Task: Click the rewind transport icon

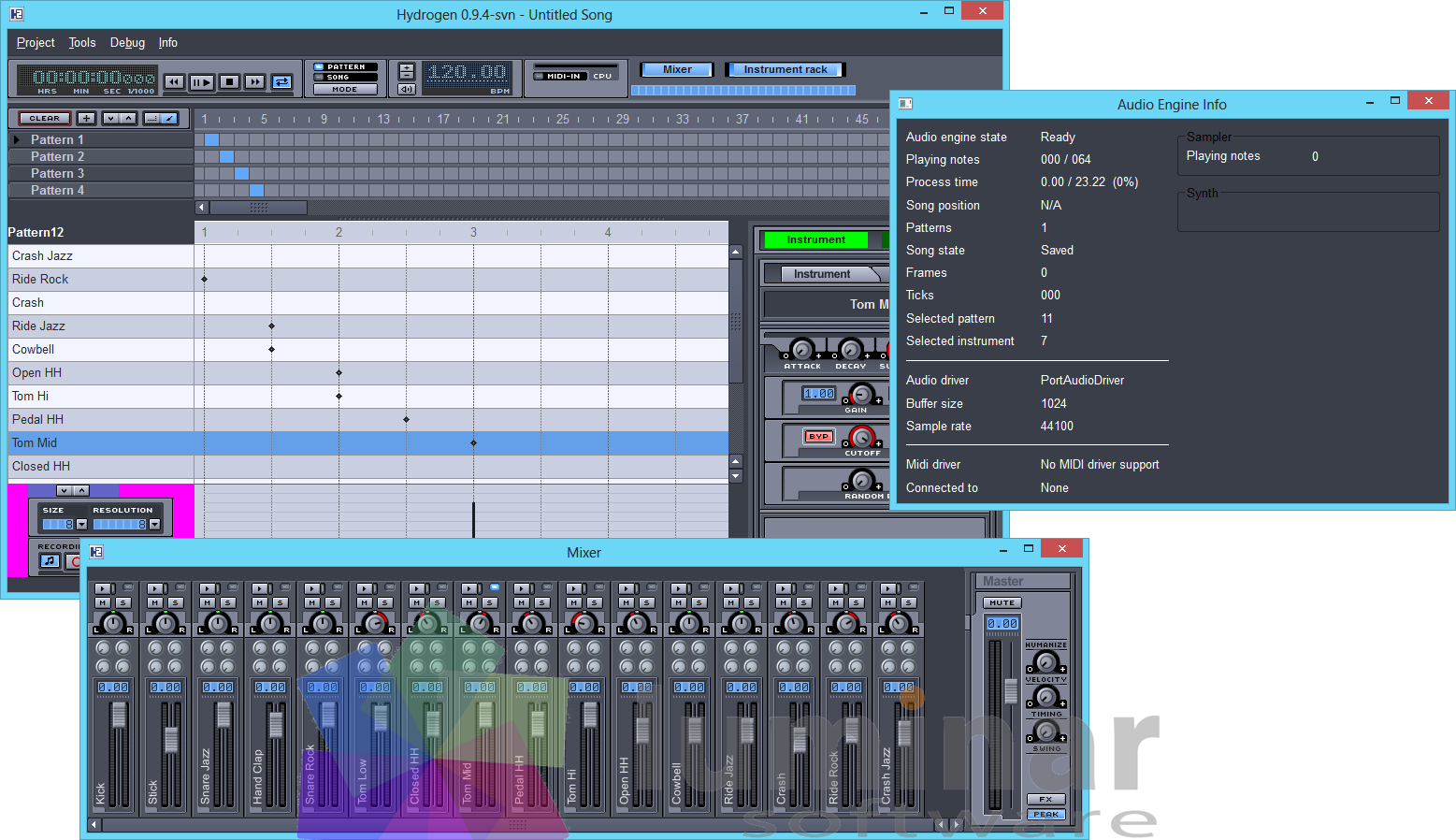Action: click(x=175, y=81)
